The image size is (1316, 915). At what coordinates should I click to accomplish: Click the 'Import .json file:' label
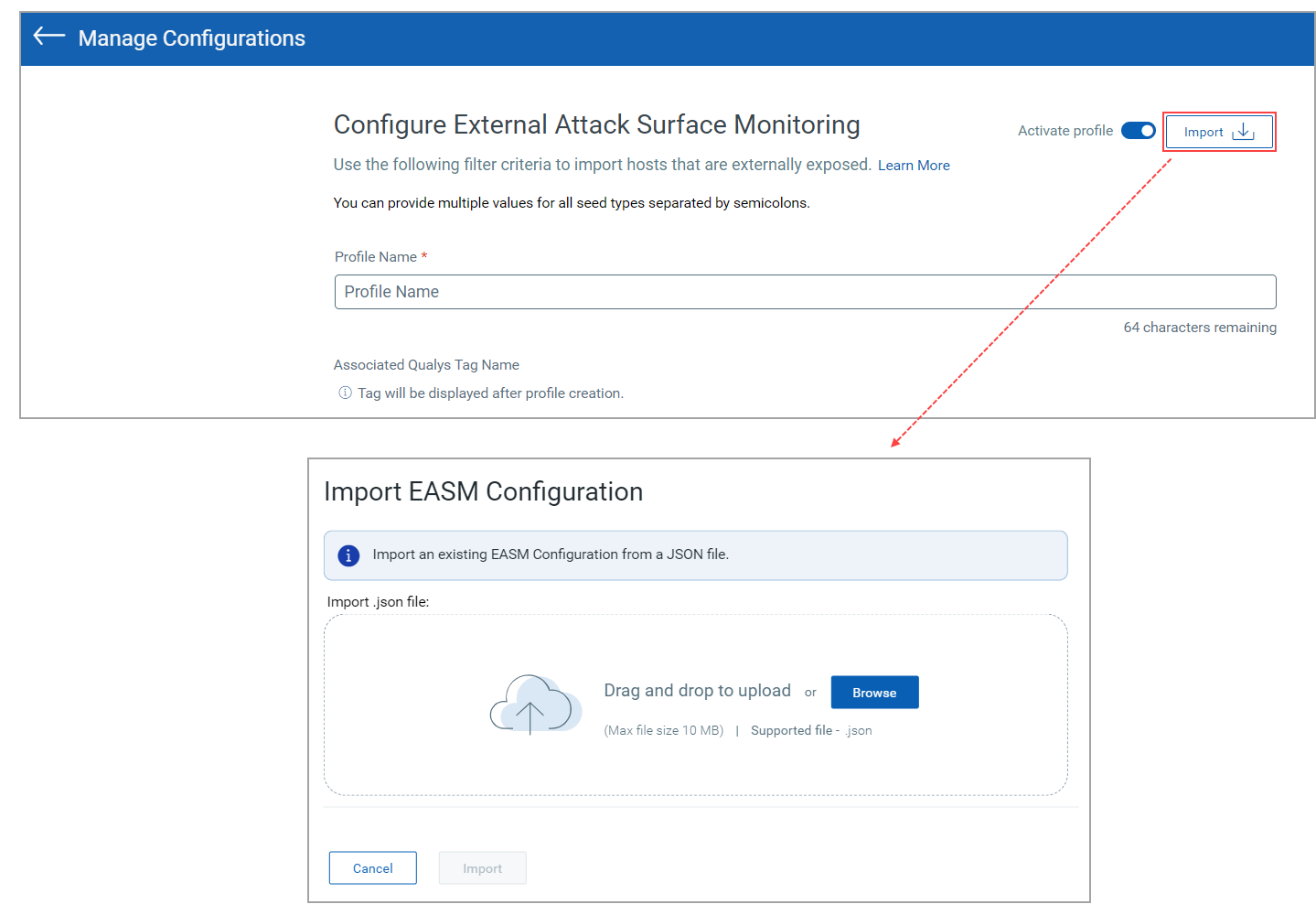point(379,602)
